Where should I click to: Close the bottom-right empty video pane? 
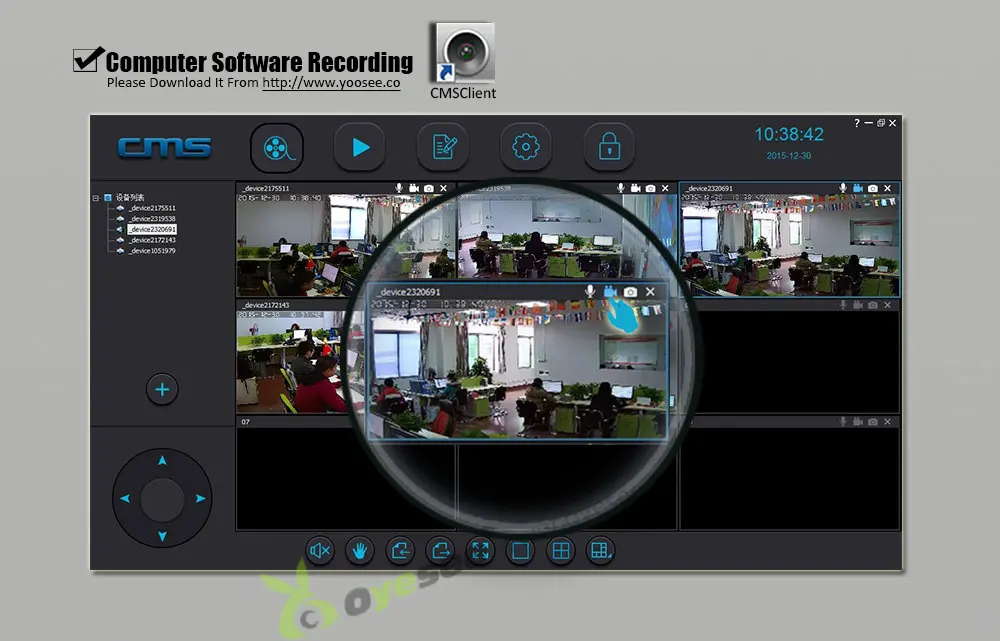tap(887, 422)
